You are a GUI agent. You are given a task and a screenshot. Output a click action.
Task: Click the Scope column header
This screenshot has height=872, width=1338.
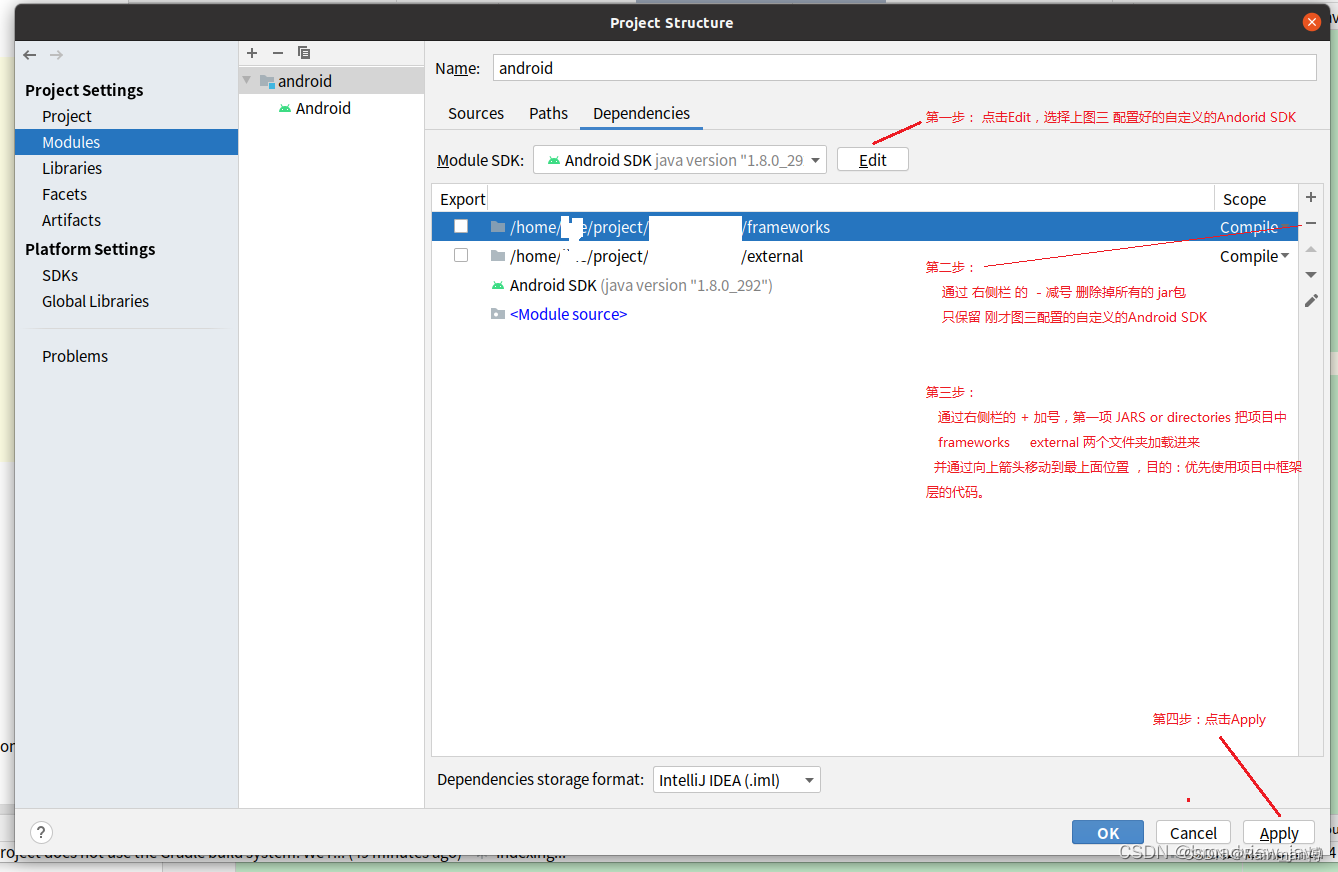(x=1256, y=199)
